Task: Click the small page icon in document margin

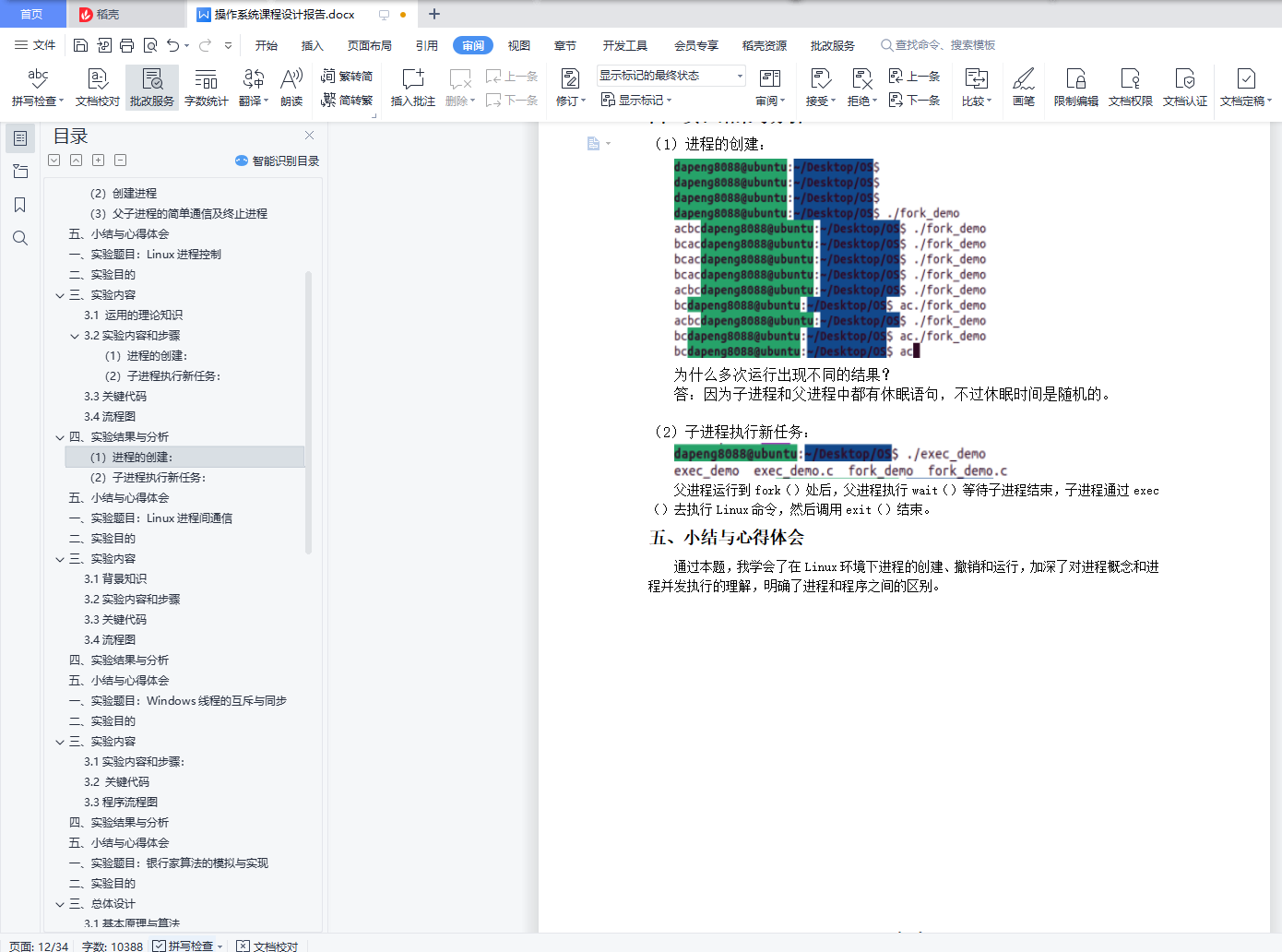Action: coord(594,143)
